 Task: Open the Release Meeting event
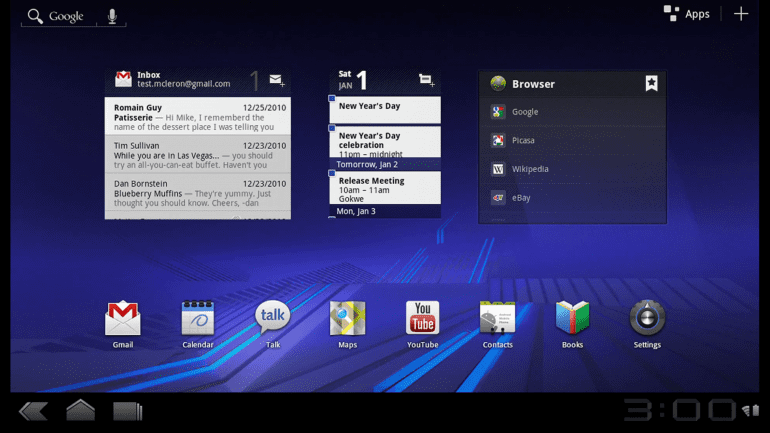(385, 188)
